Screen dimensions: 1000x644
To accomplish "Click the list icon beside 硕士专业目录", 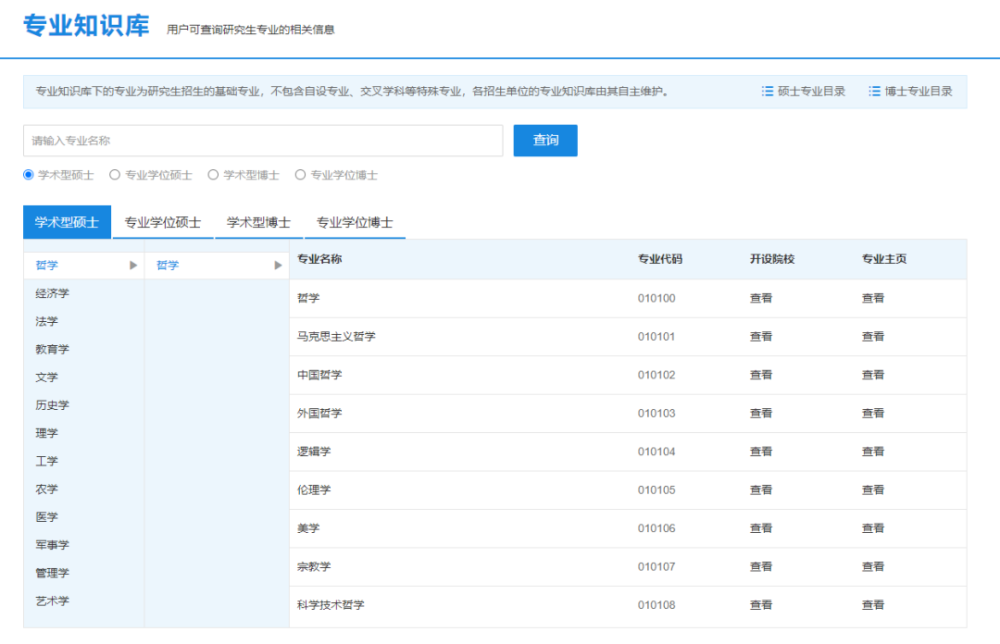I will (x=767, y=91).
